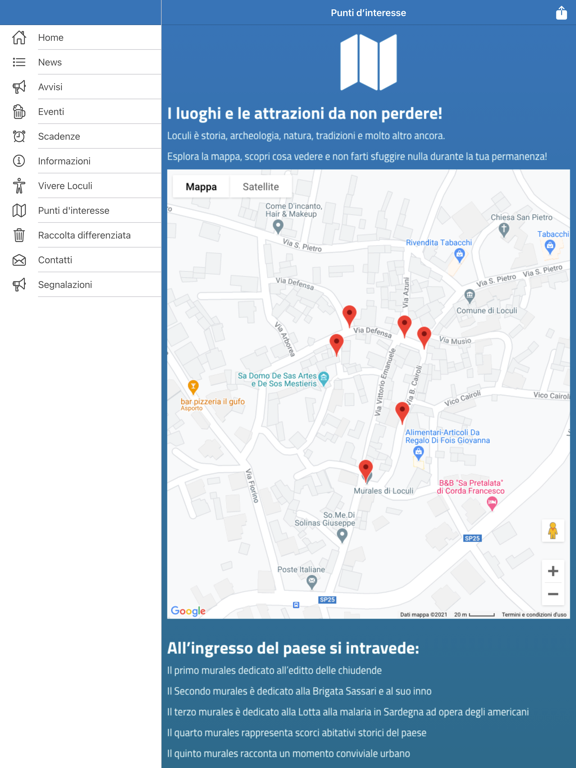Viewport: 576px width, 768px height.
Task: Click red marker on Murales di Loculi
Action: 366,470
